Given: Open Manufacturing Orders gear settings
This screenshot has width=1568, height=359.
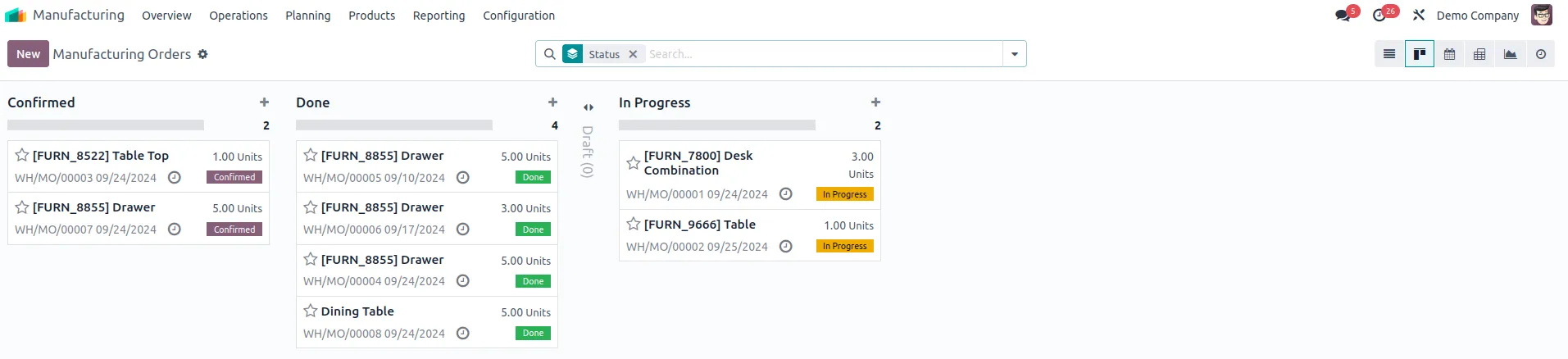Looking at the screenshot, I should pos(202,54).
